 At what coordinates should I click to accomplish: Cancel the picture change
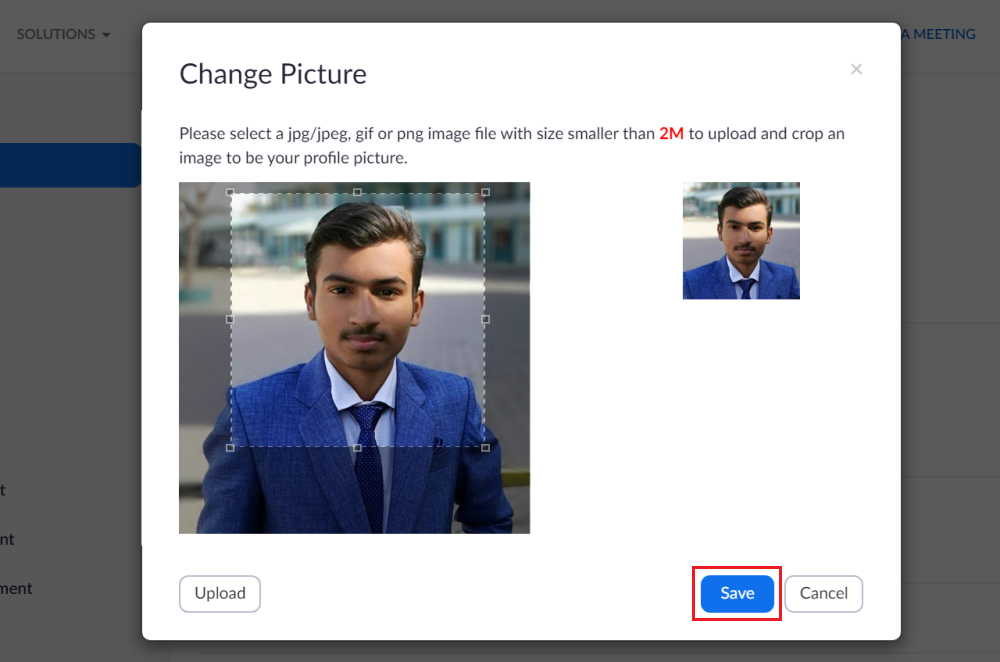pos(823,593)
